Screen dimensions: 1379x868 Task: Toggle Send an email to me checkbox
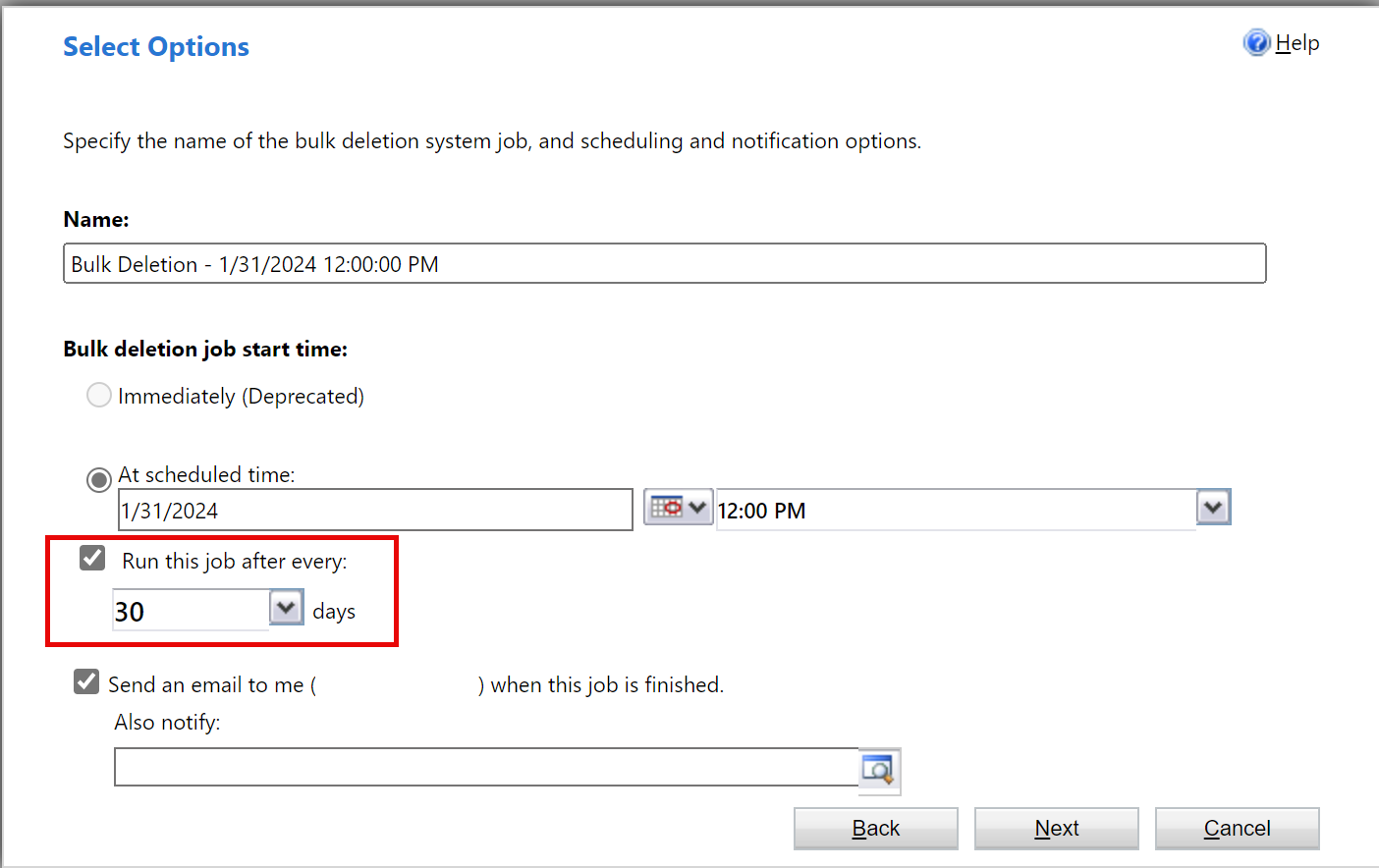point(86,681)
